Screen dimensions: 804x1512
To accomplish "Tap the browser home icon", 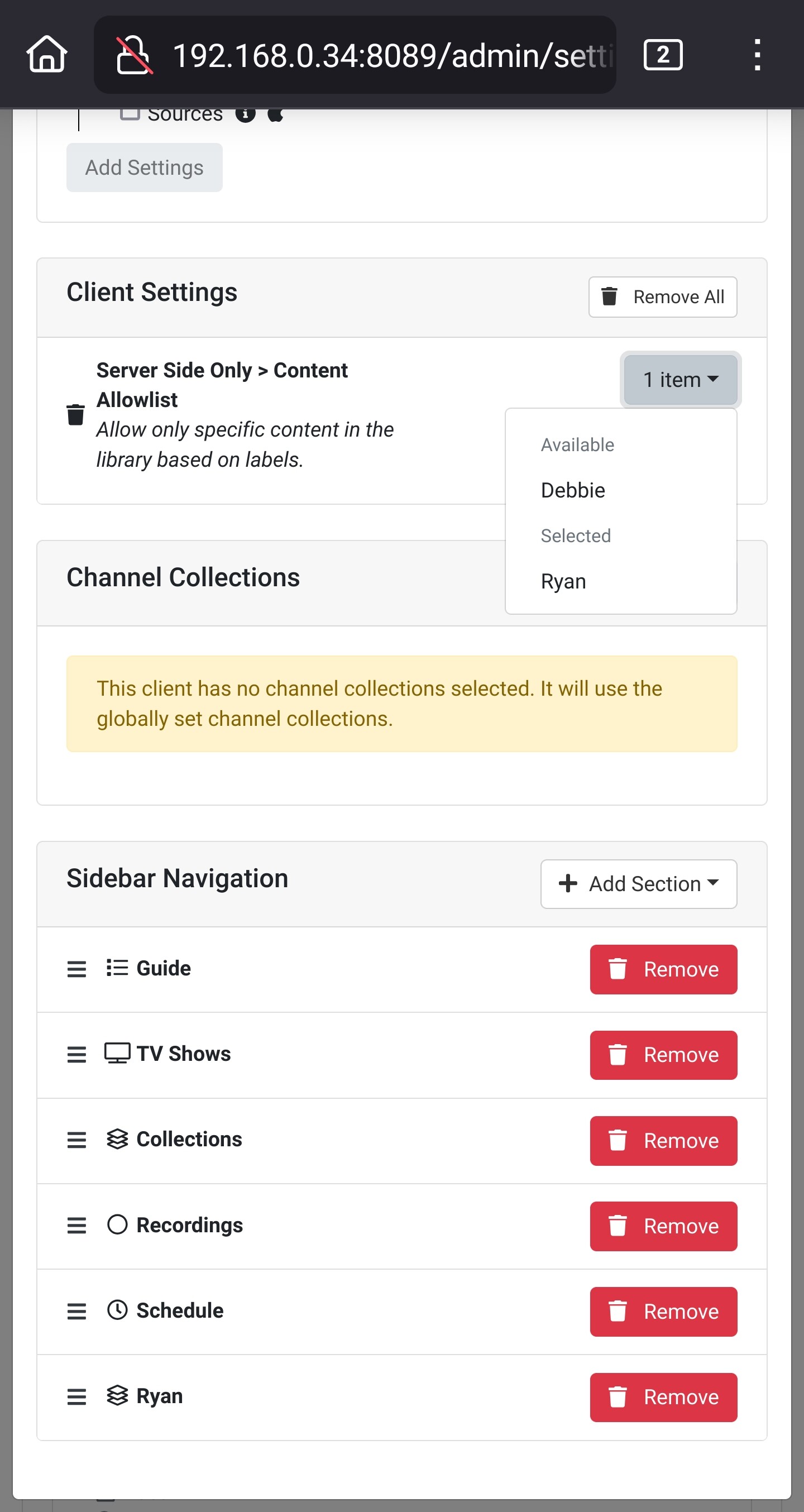I will pos(46,55).
